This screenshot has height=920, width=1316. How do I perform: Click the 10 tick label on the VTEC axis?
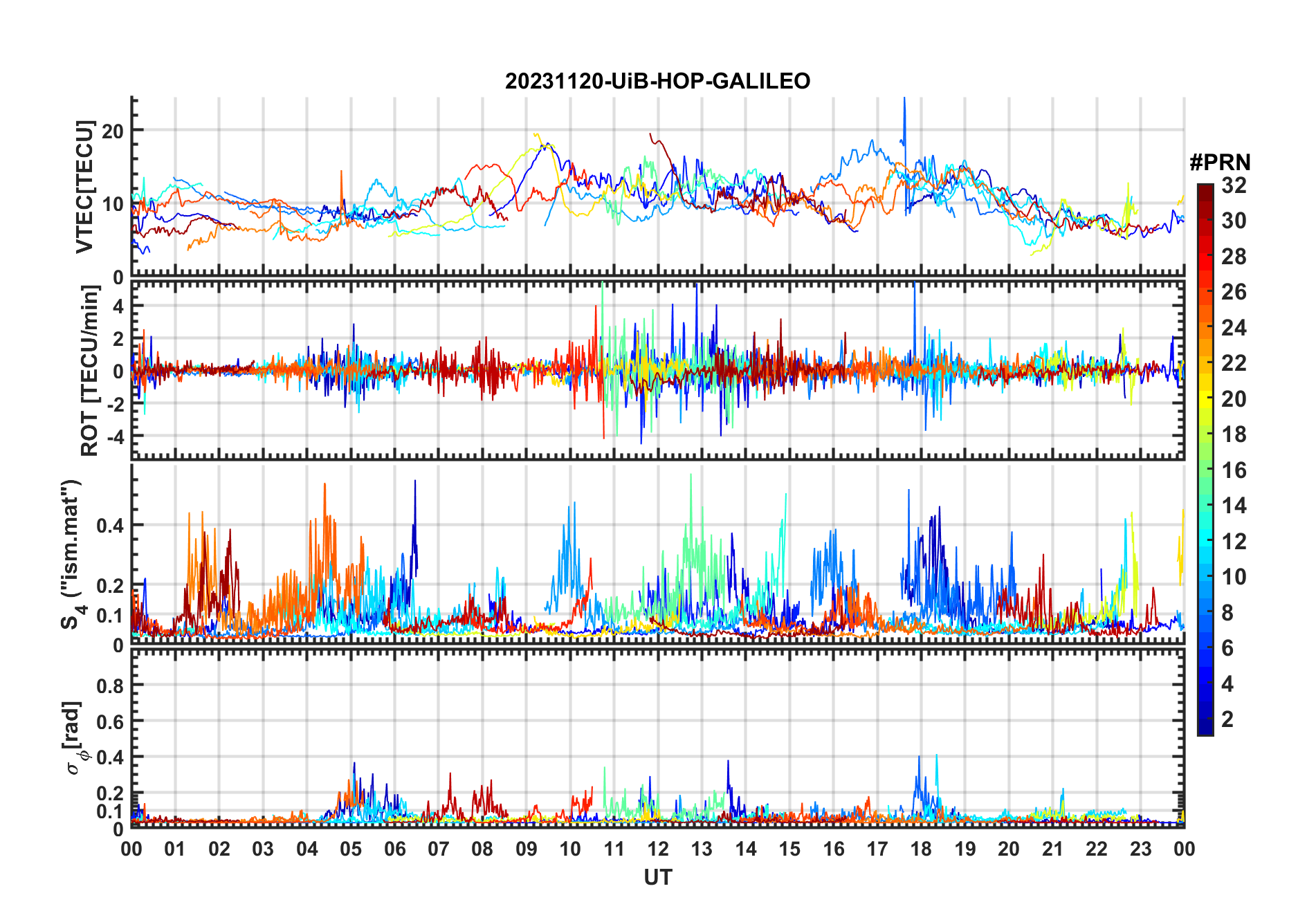[113, 204]
